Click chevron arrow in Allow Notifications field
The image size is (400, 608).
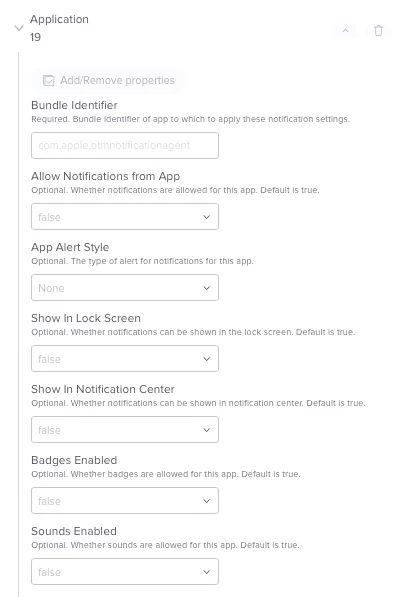tap(207, 217)
